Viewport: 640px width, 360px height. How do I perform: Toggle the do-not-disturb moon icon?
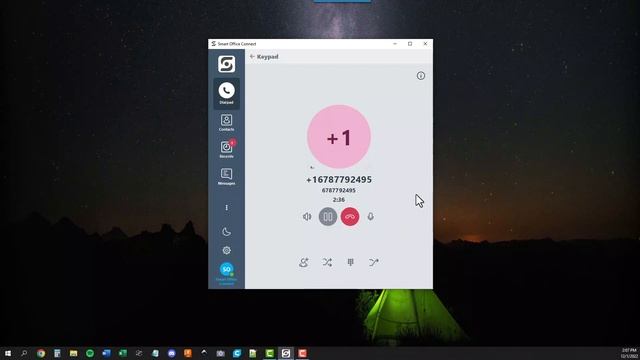[227, 232]
